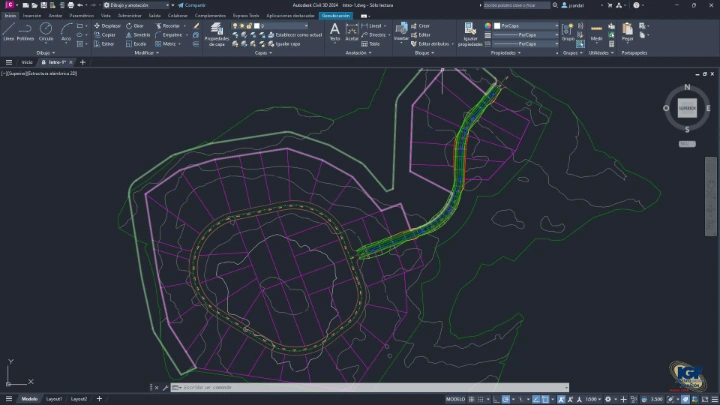The height and width of the screenshot is (405, 720).
Task: Open the Anotar ribbon tab
Action: point(56,16)
